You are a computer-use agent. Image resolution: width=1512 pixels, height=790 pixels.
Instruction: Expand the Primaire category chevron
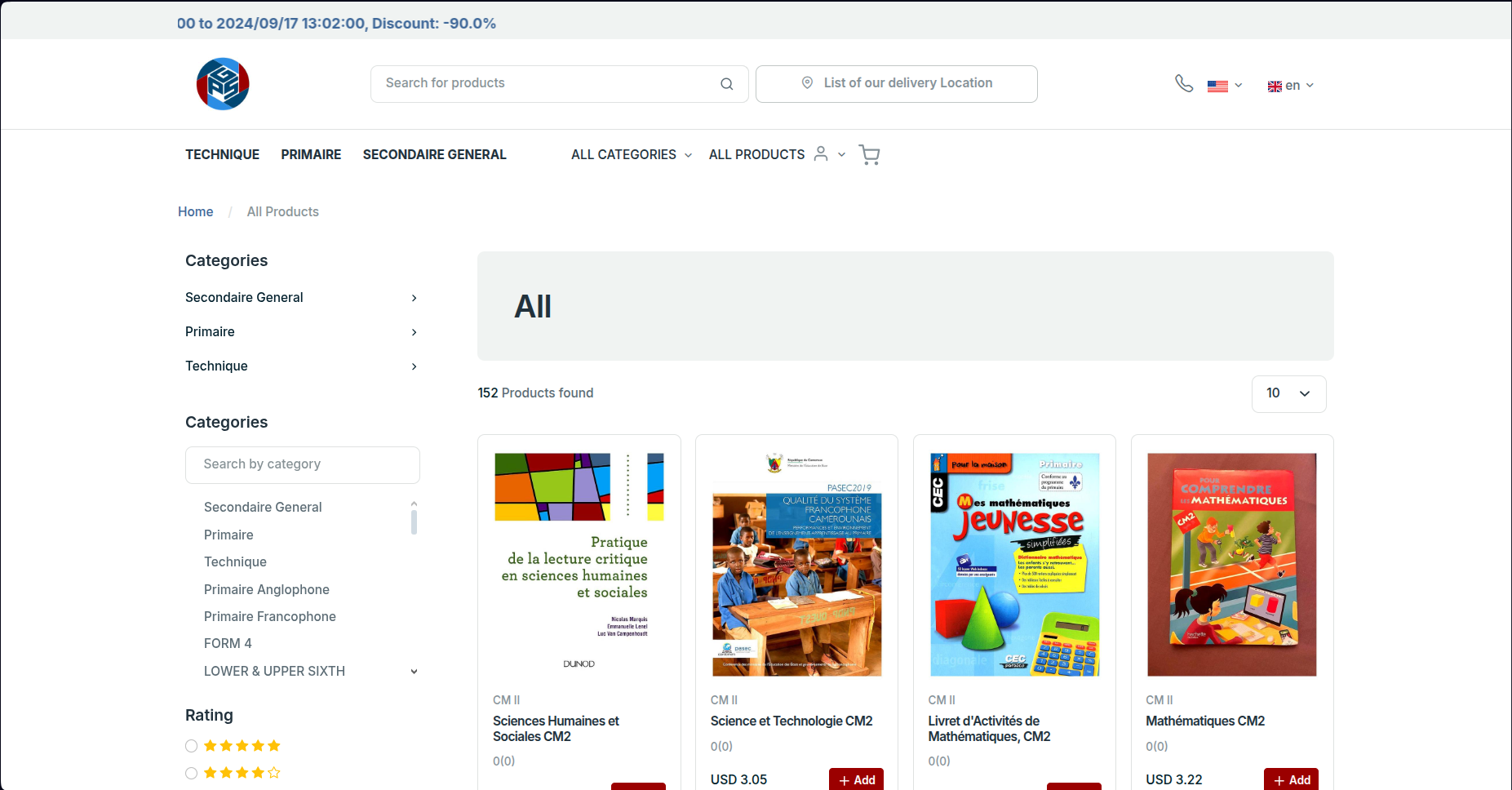point(414,332)
